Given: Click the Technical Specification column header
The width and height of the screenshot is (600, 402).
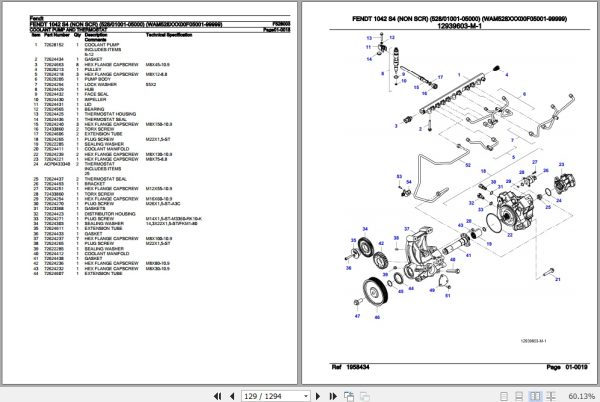Looking at the screenshot, I should (x=169, y=35).
